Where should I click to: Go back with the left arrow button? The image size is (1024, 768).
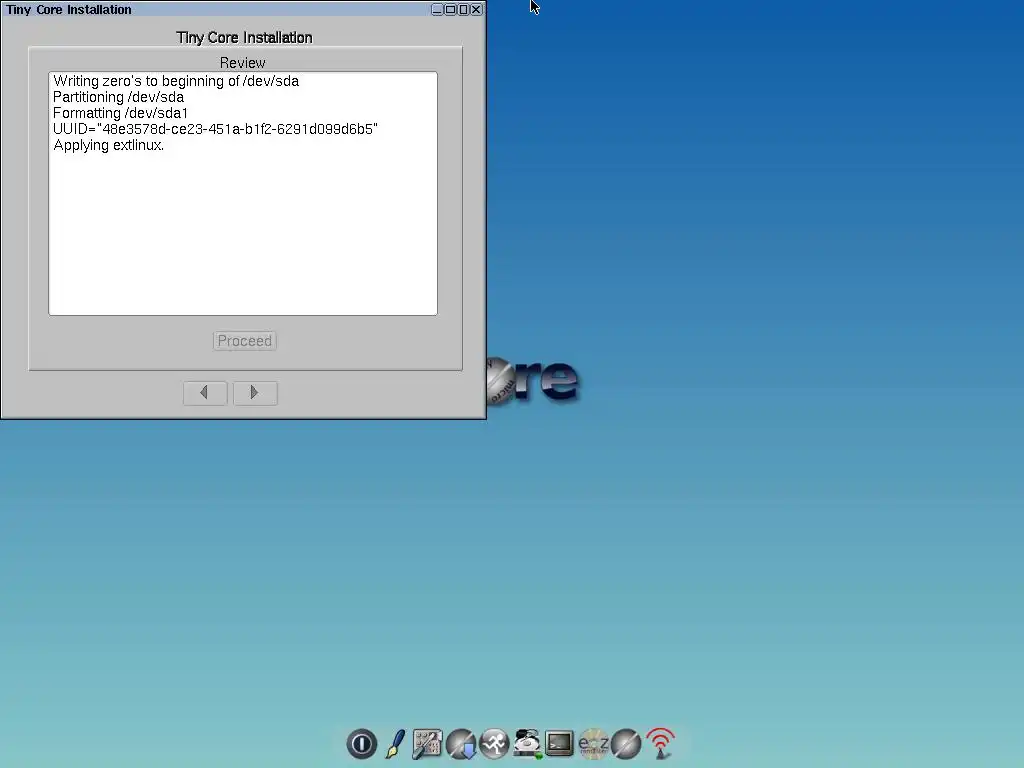205,392
